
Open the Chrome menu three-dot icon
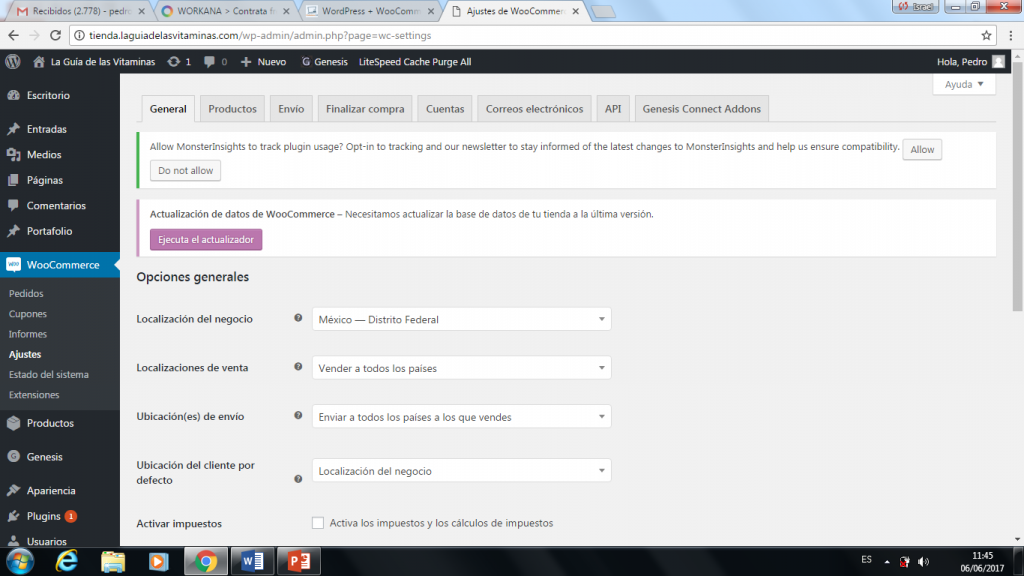pos(1011,35)
